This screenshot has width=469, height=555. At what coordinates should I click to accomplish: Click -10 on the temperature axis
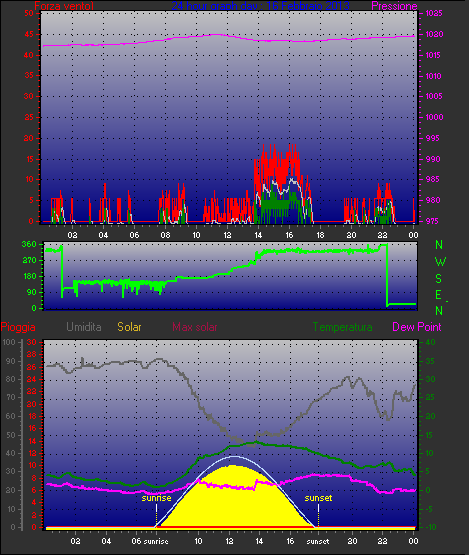point(430,527)
